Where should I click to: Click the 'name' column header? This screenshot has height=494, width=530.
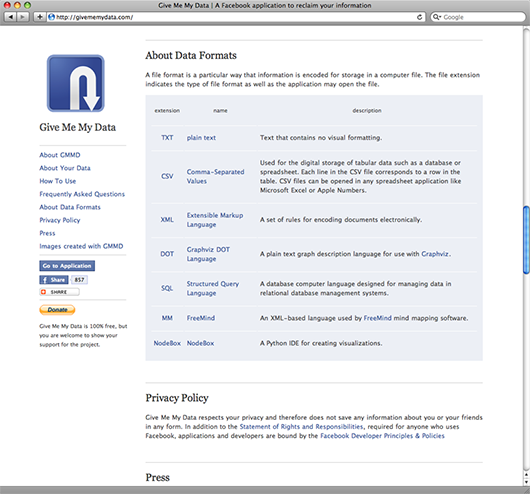[220, 111]
